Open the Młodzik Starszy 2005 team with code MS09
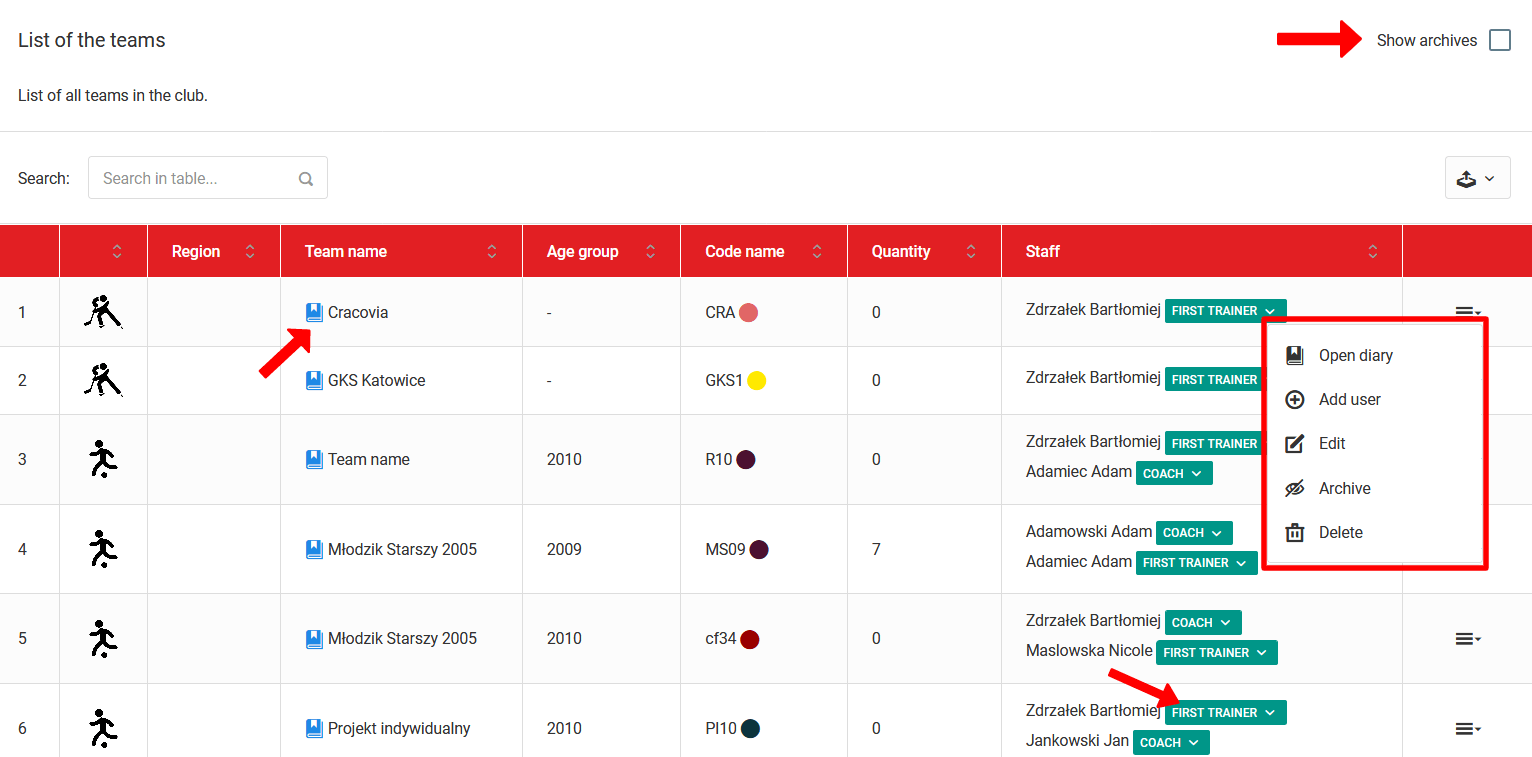 [402, 549]
